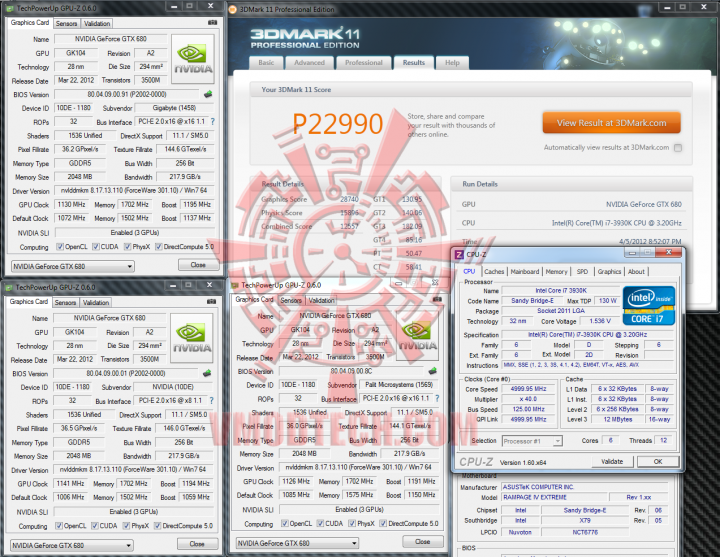Toggle CUDA checkbox in Gigabyte GPU-Z
The image size is (720, 557).
click(96, 247)
